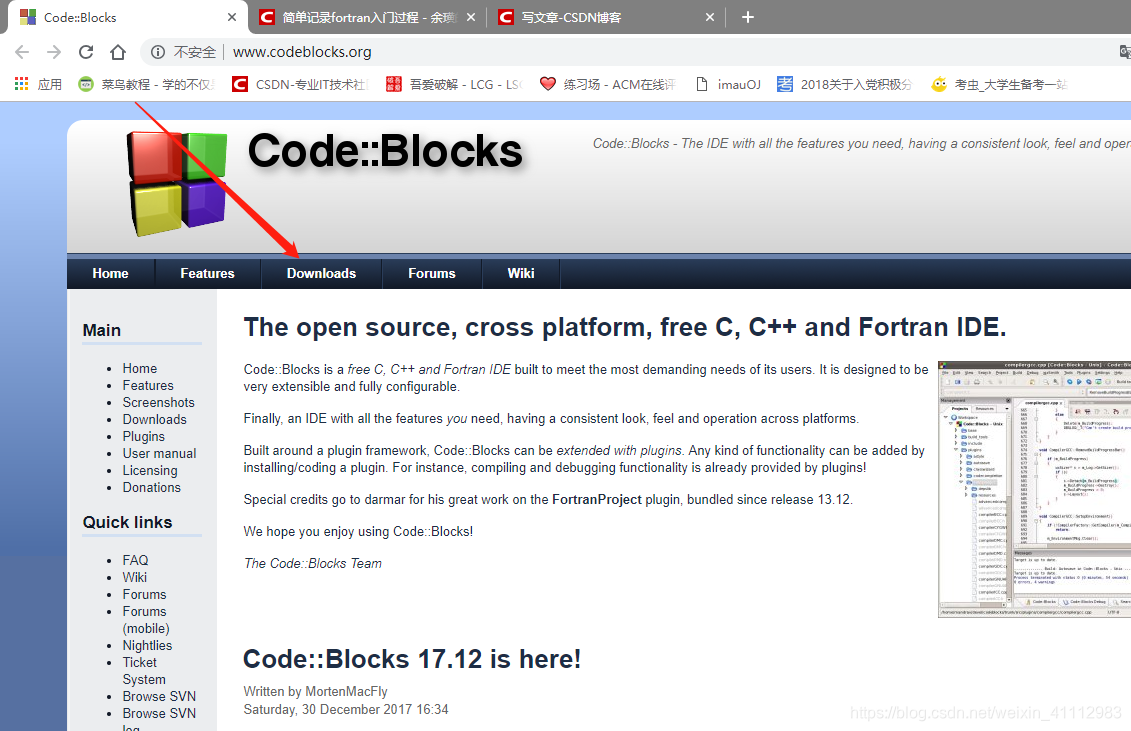
Task: Open the Wiki navigation entry
Action: (x=520, y=272)
